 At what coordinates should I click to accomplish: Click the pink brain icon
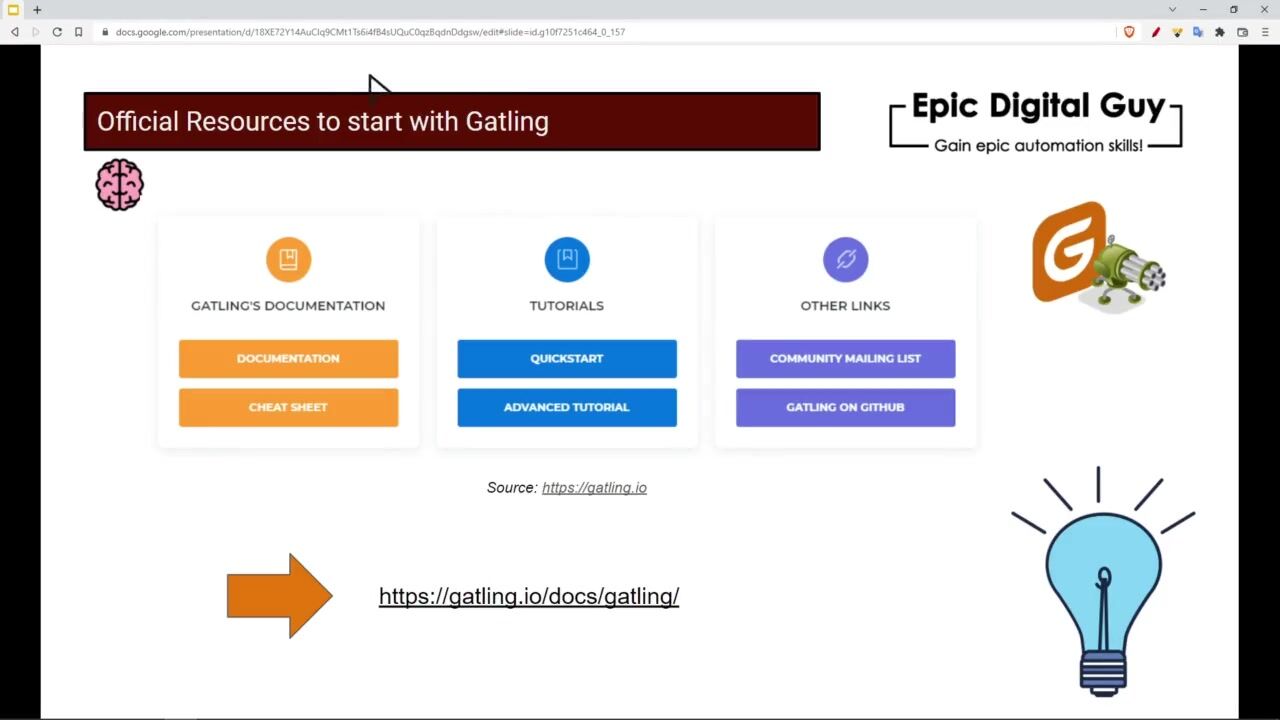click(x=120, y=185)
